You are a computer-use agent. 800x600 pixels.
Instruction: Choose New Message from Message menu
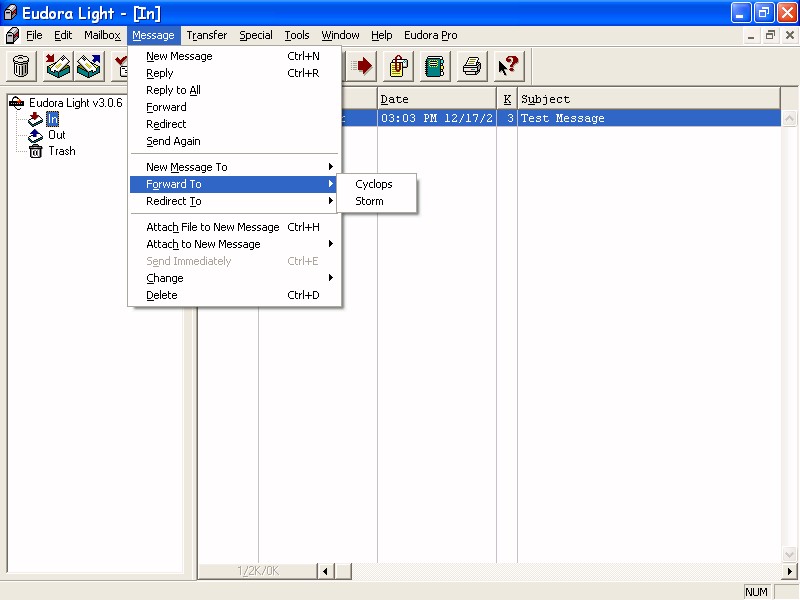(234, 56)
